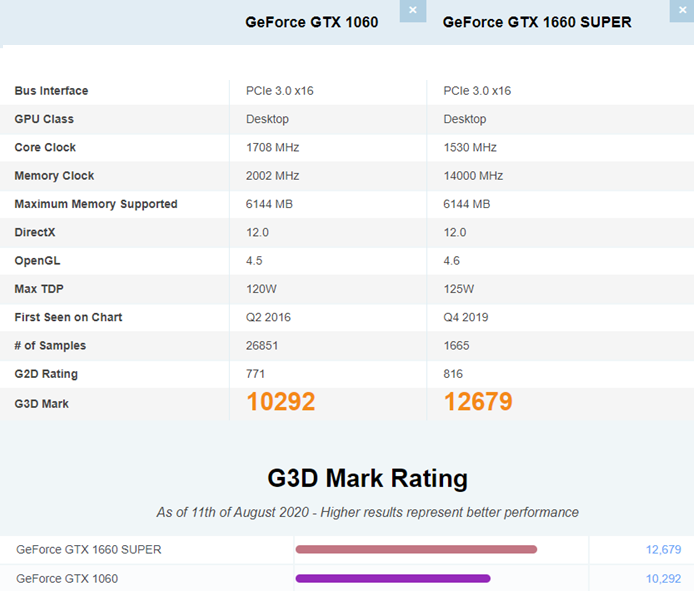694x591 pixels.
Task: Click the GTX 1060 purple rating bar
Action: (x=393, y=578)
